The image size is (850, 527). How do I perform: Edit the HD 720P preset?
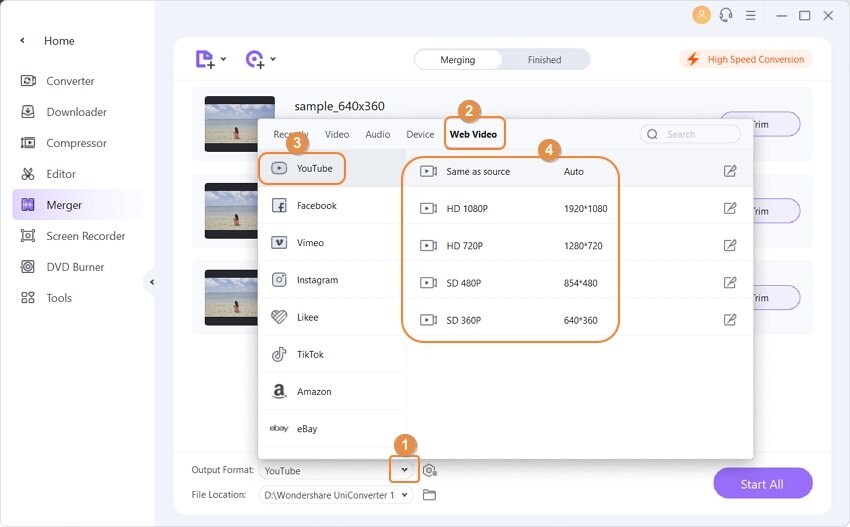click(730, 246)
